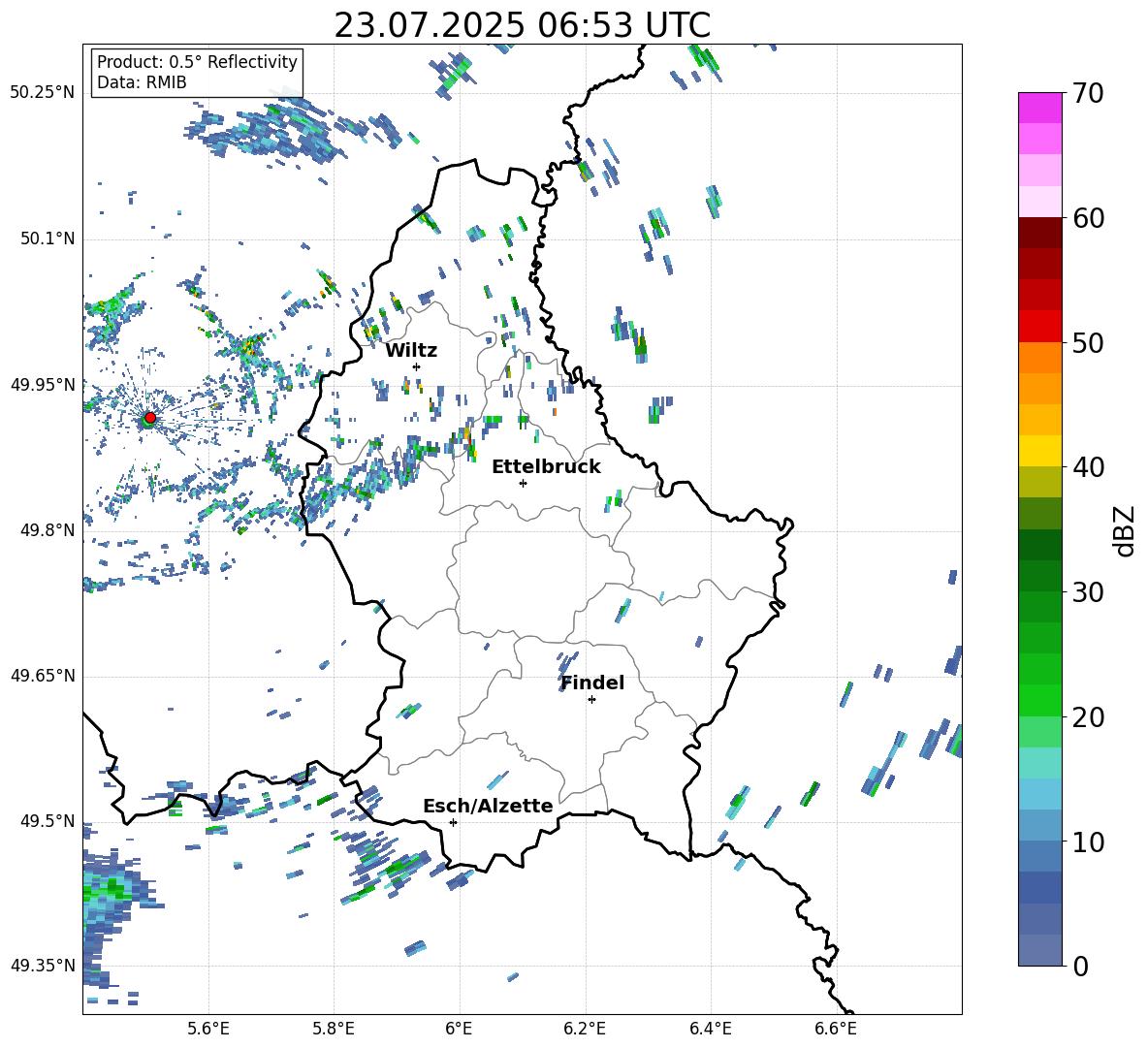Click the cross marker below Wiltz
This screenshot has width=1148, height=1048.
[x=417, y=366]
